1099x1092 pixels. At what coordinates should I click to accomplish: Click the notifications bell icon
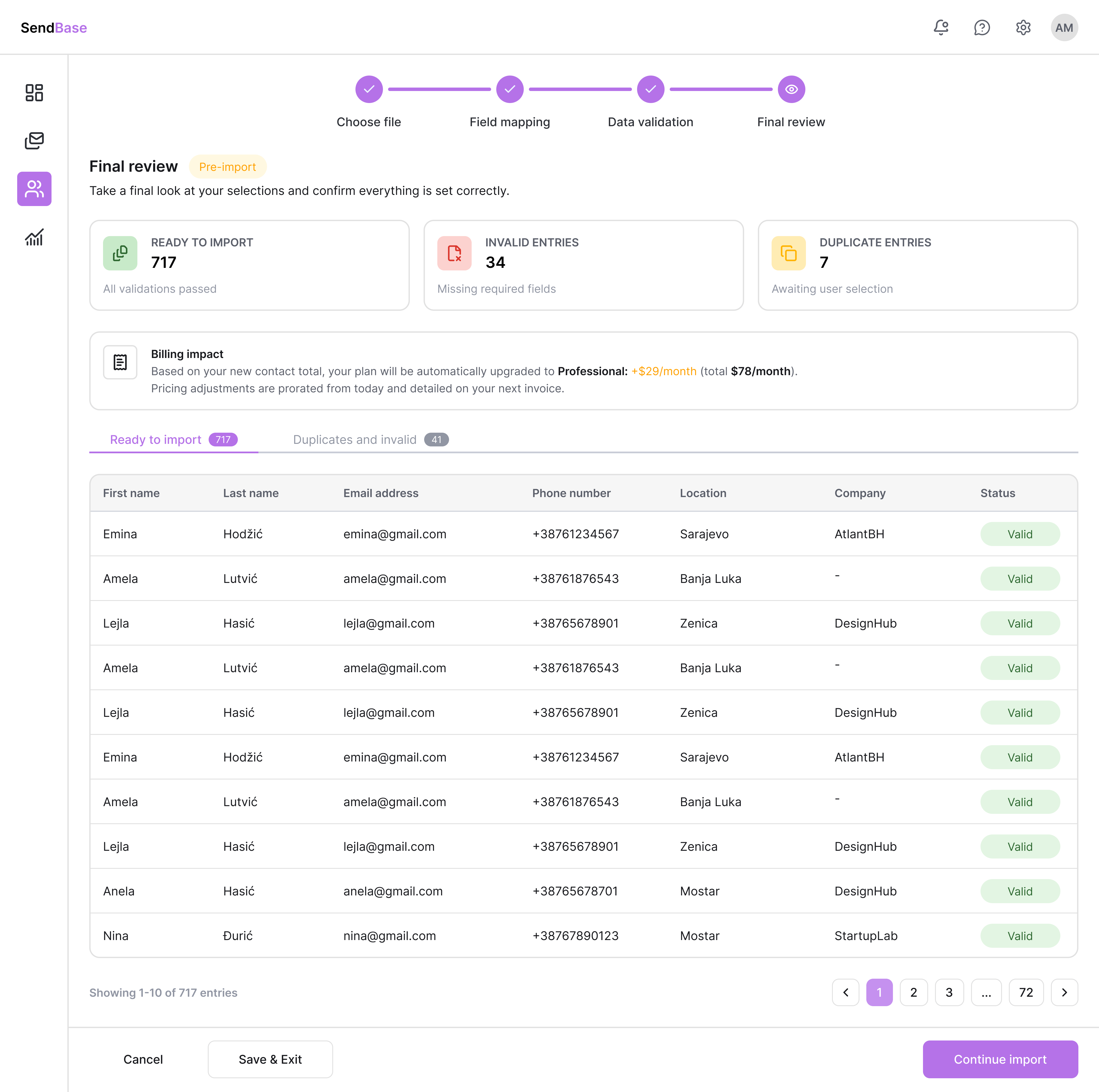click(x=941, y=27)
